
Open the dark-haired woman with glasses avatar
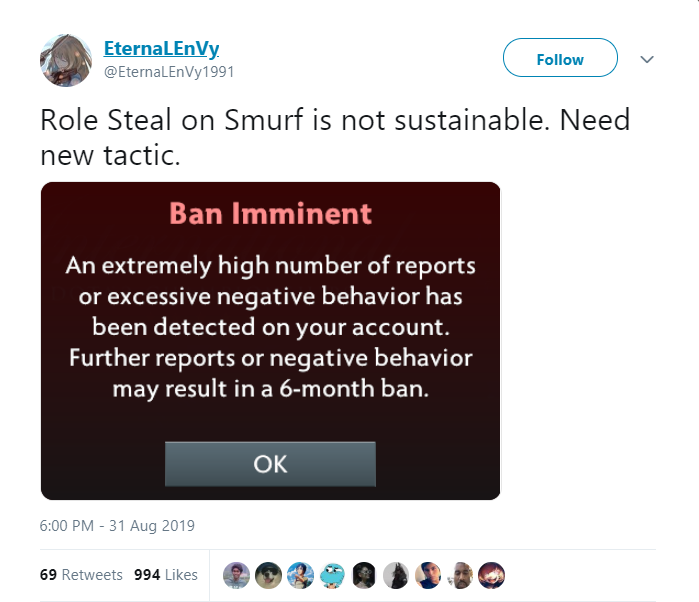coord(364,575)
